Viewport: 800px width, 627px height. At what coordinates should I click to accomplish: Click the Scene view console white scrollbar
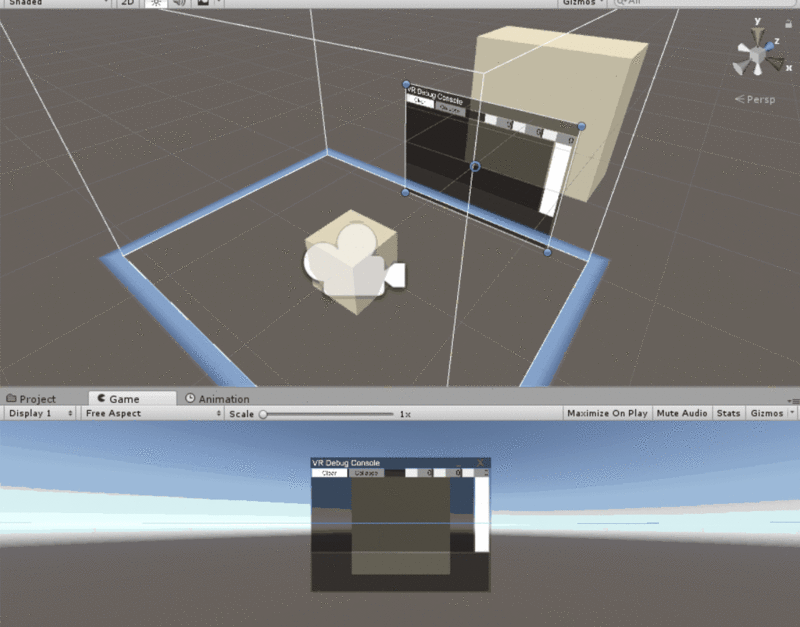click(x=554, y=179)
